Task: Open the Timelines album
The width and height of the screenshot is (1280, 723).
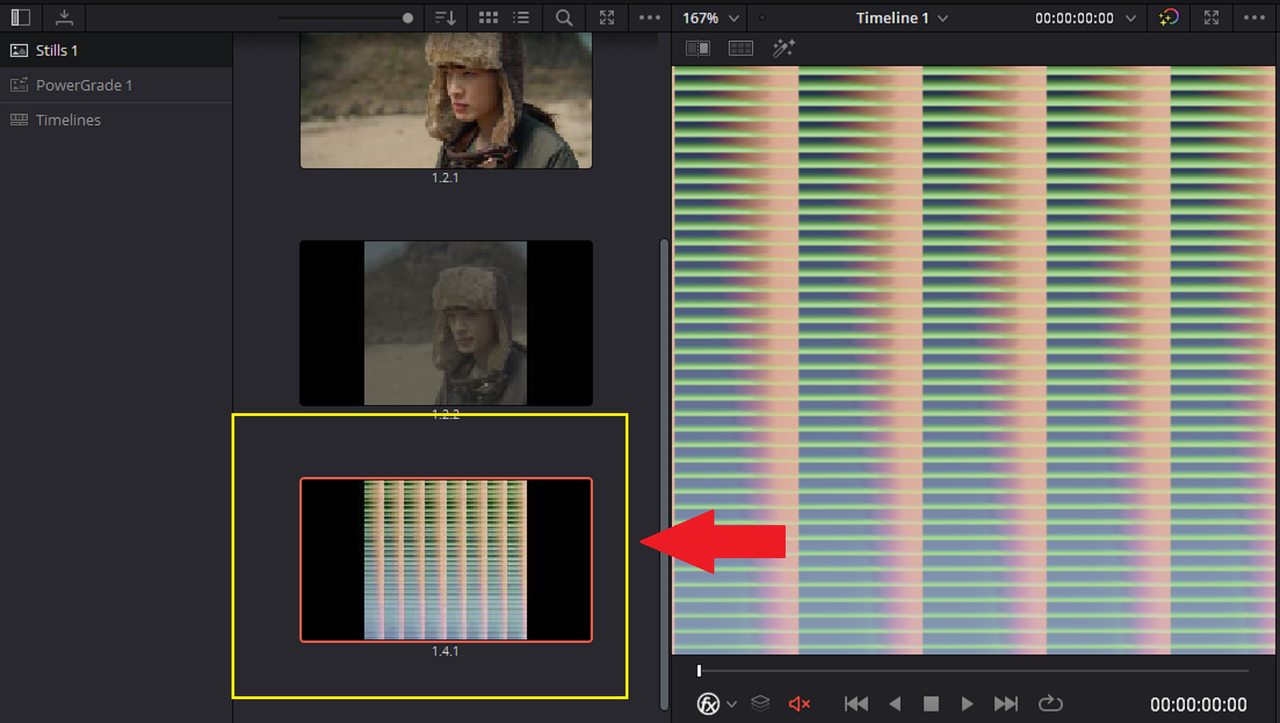Action: [x=116, y=120]
